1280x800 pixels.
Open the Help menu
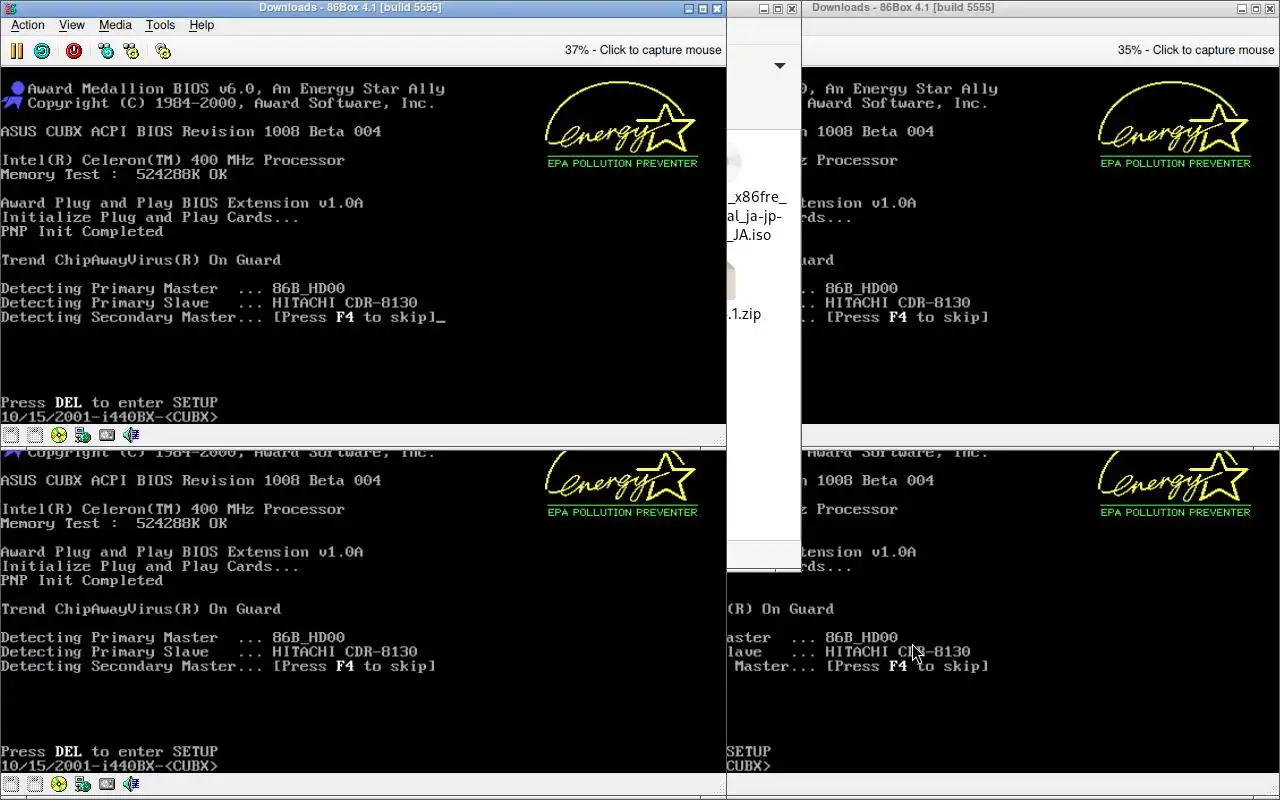point(202,25)
